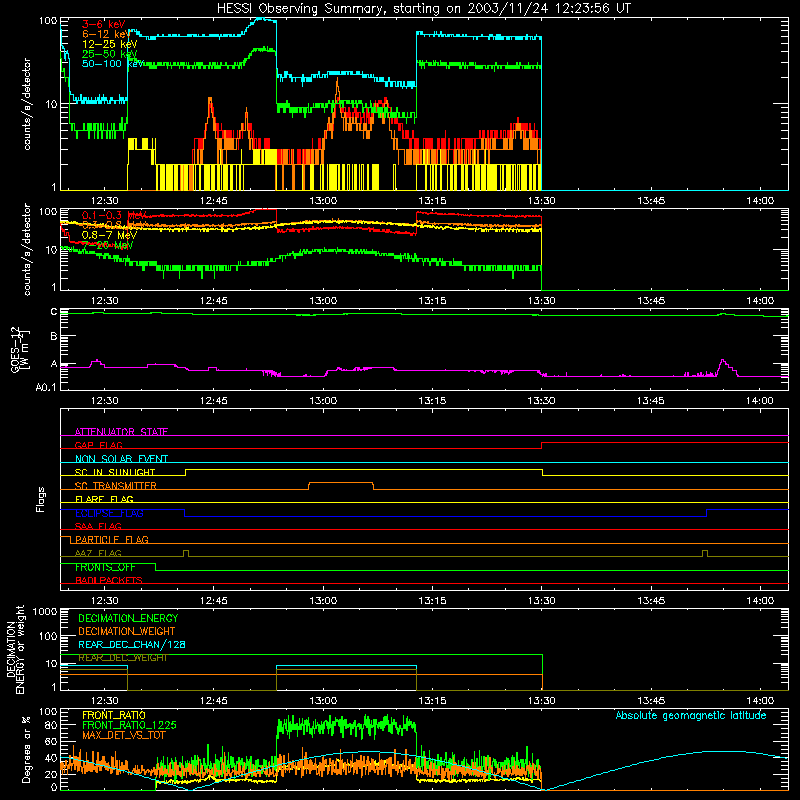Click the ATTENUATOR_STATE flag label
The width and height of the screenshot is (800, 800).
121,432
